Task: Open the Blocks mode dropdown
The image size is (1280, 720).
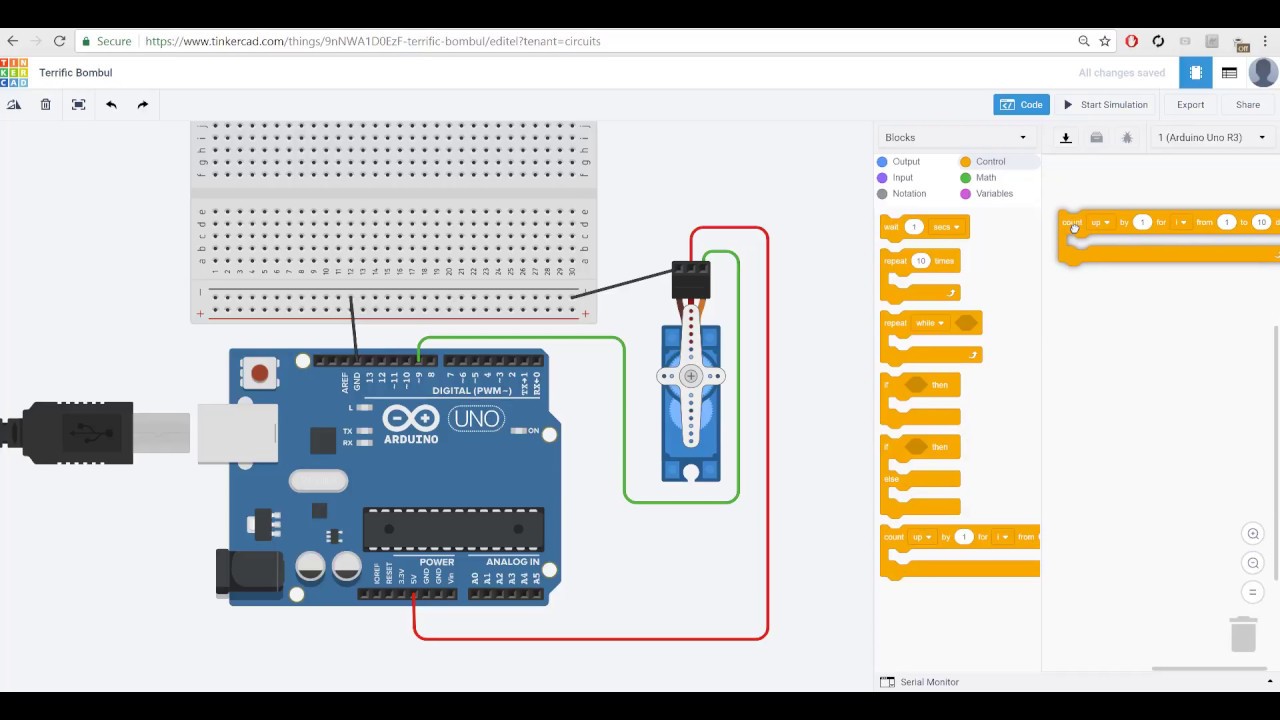Action: click(955, 137)
